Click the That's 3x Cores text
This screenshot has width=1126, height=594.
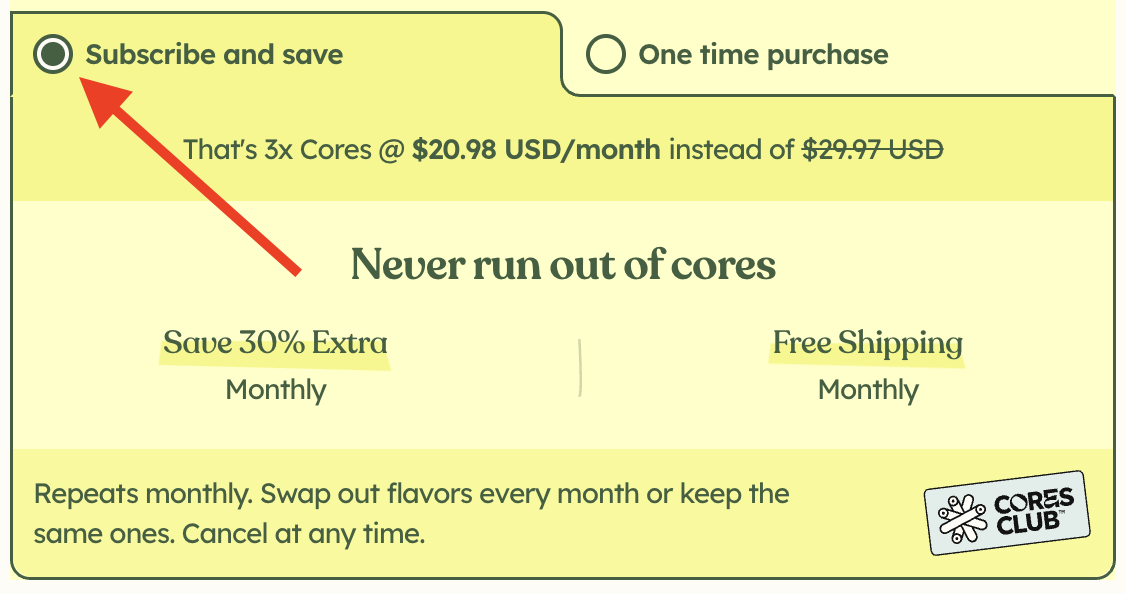(277, 149)
